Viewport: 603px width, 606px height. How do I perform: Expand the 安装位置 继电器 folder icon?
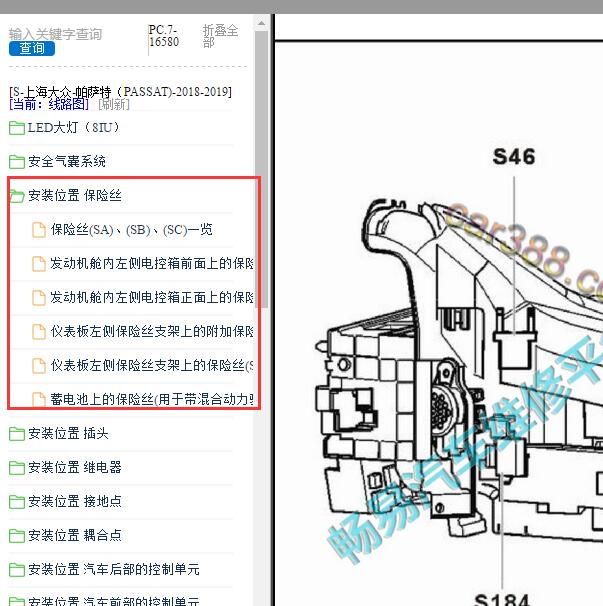pyautogui.click(x=17, y=468)
